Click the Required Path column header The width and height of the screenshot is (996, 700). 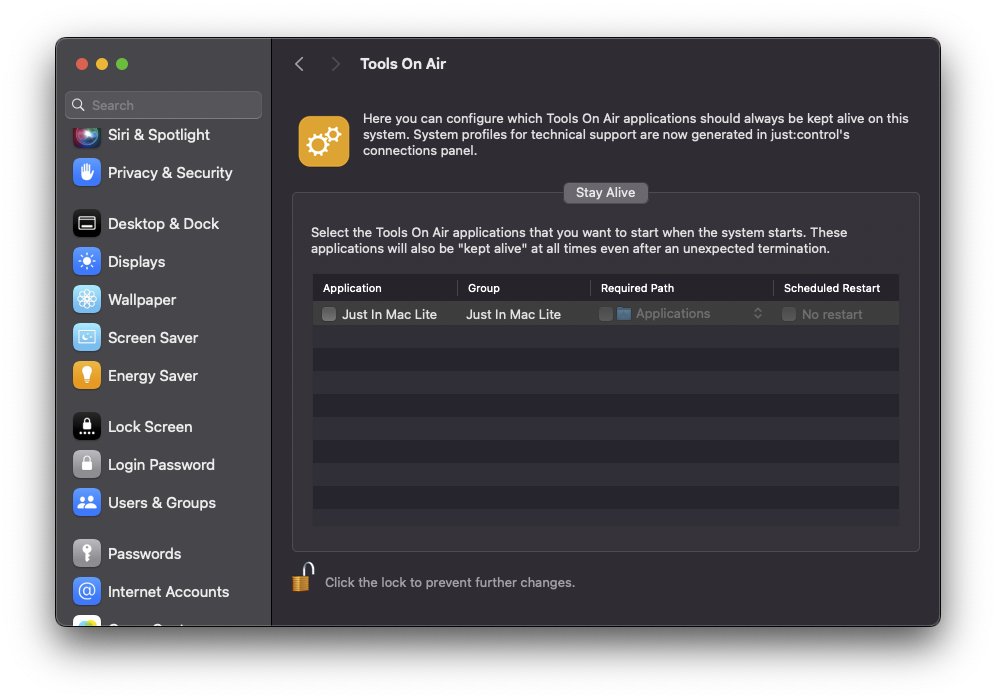coord(682,288)
